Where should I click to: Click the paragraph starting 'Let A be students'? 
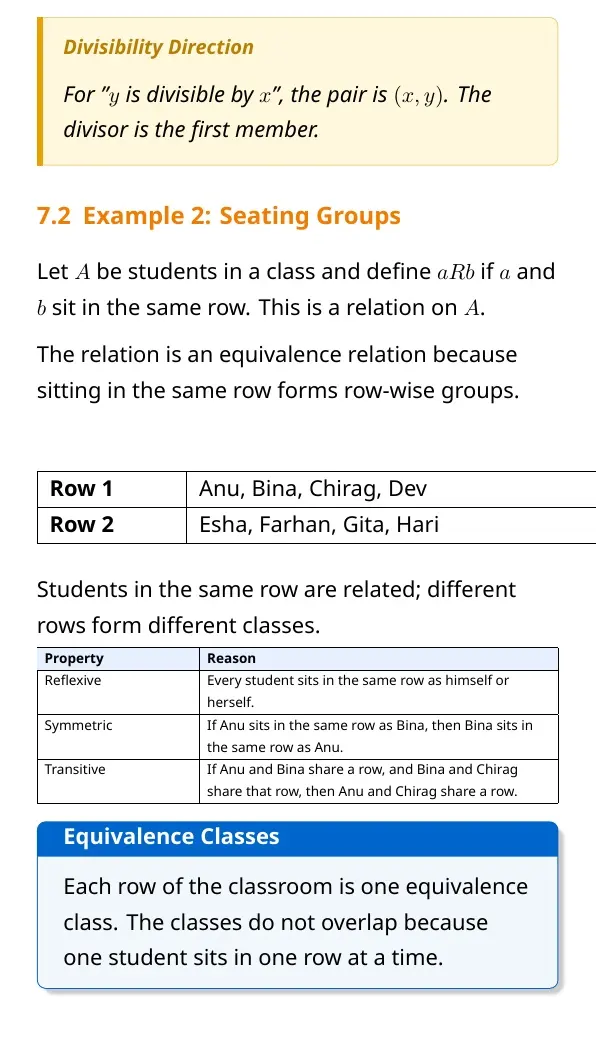(296, 290)
